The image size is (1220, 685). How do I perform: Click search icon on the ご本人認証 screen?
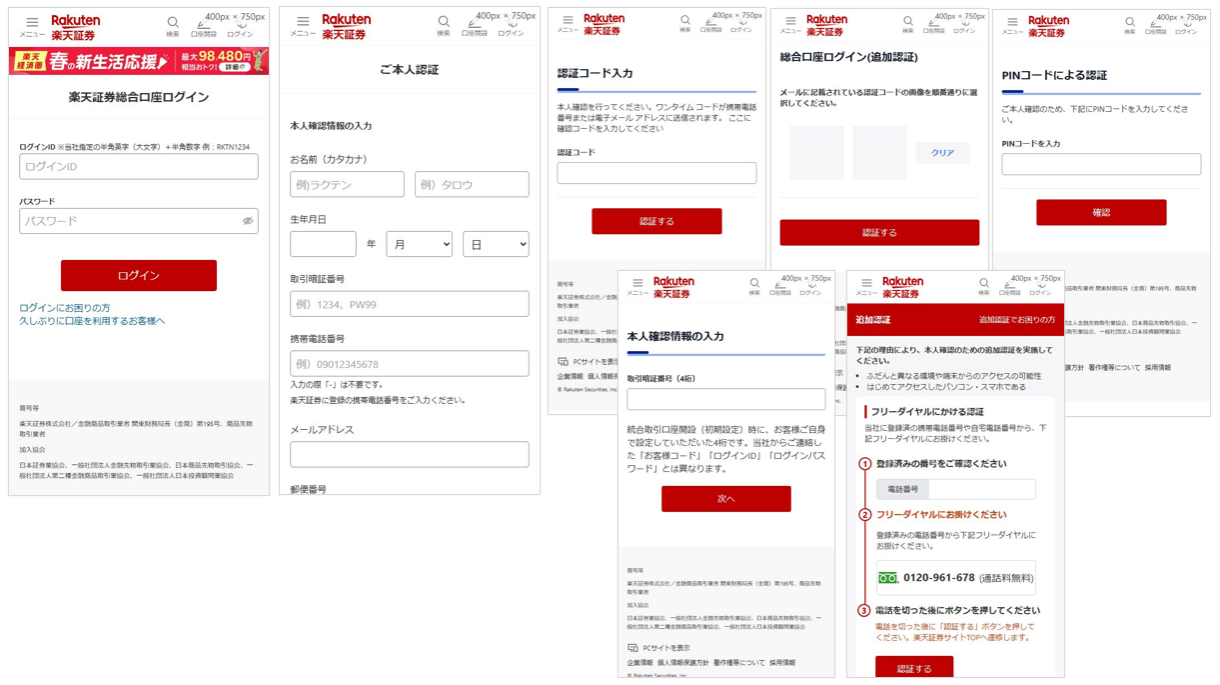[x=443, y=22]
